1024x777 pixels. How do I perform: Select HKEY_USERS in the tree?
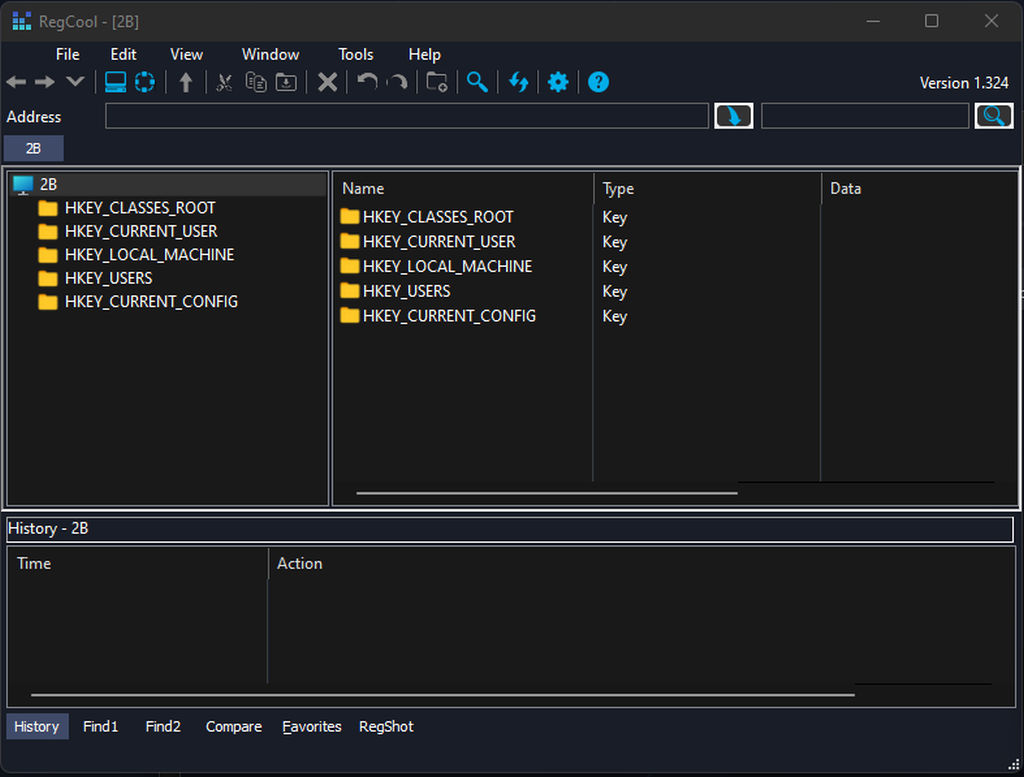click(x=108, y=279)
